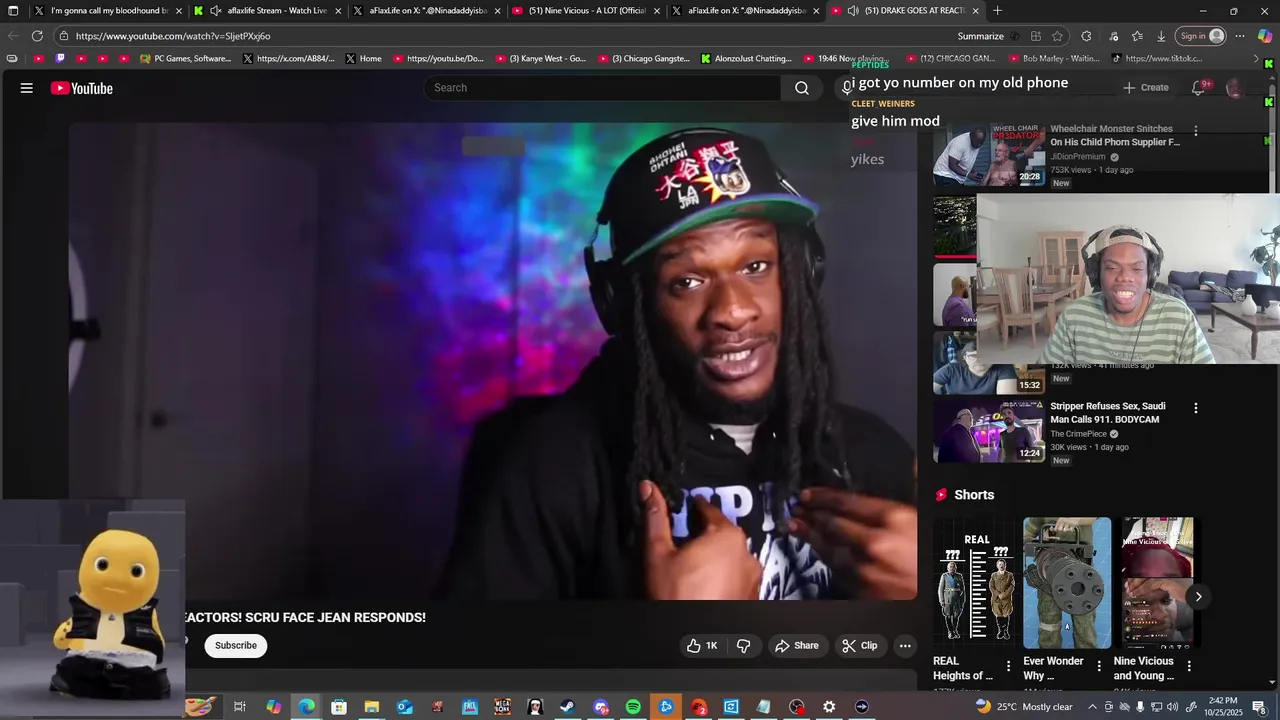Open the Ever Wonder Why short thumbnail
The height and width of the screenshot is (720, 1280).
(1067, 583)
